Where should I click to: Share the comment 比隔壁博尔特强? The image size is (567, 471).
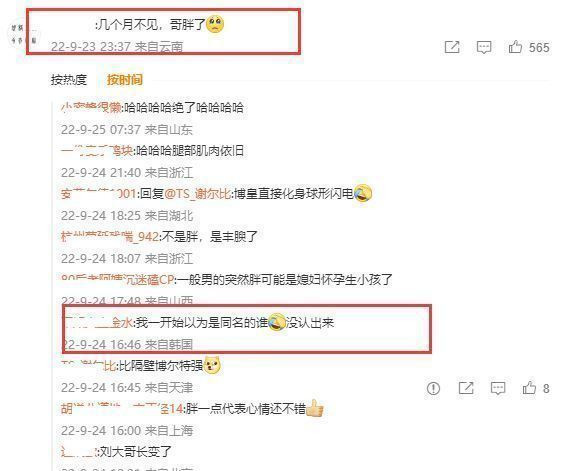tap(466, 388)
